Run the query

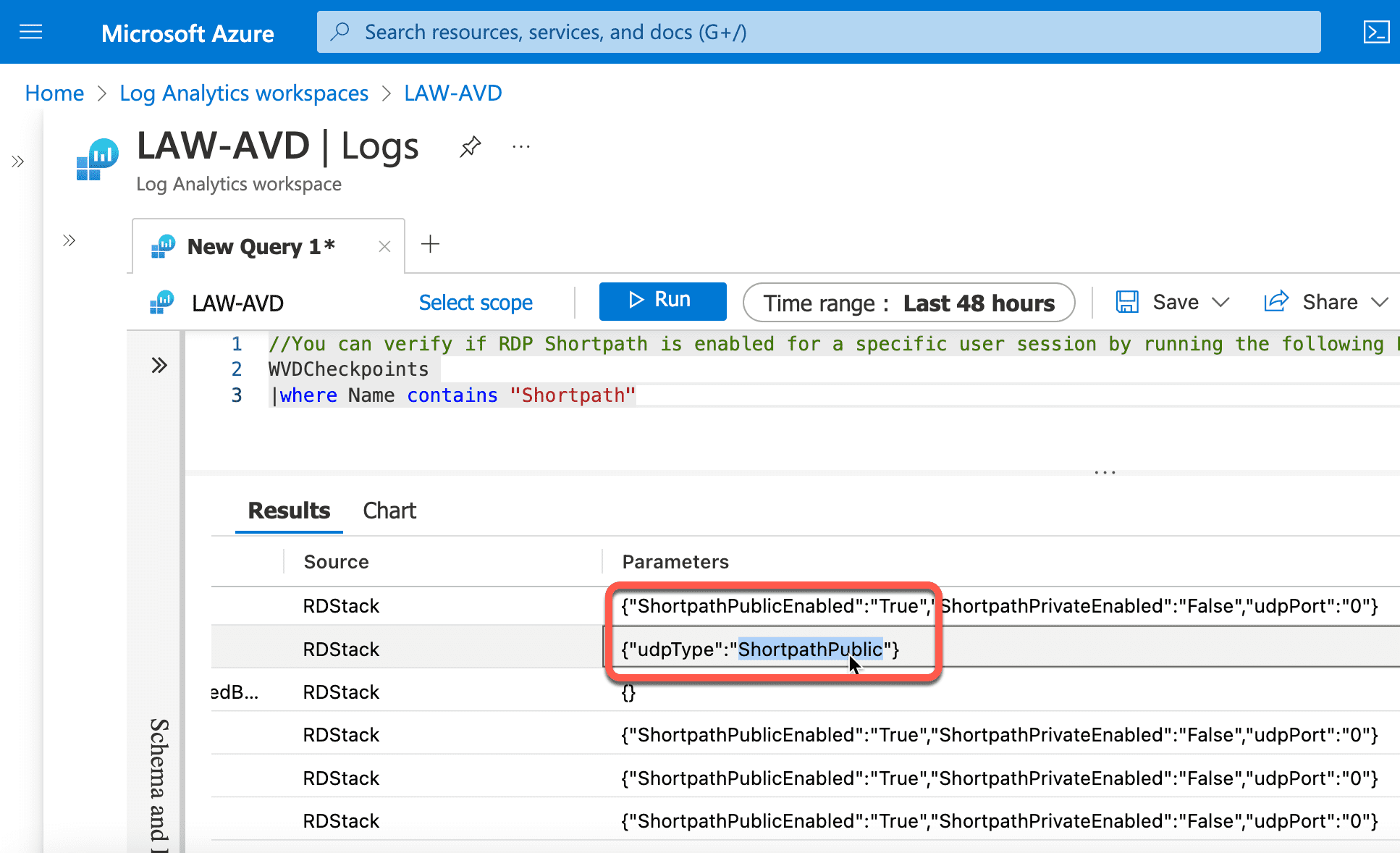[x=662, y=301]
